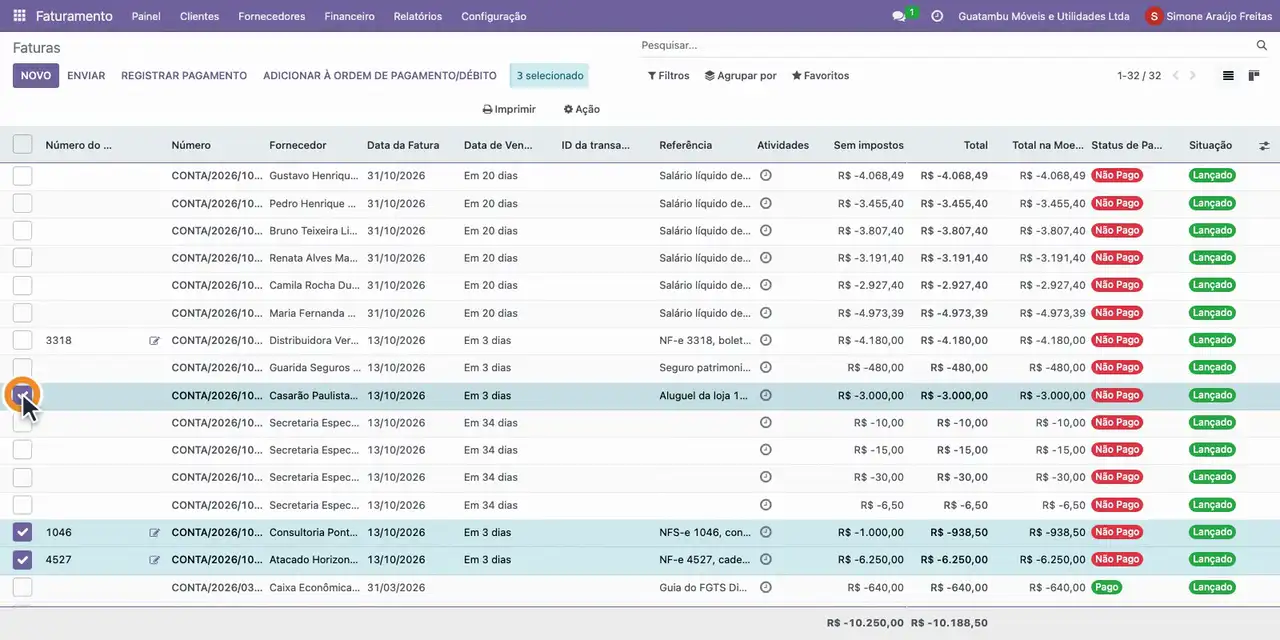Toggle the select-all header checkbox
The height and width of the screenshot is (640, 1280).
pos(22,144)
